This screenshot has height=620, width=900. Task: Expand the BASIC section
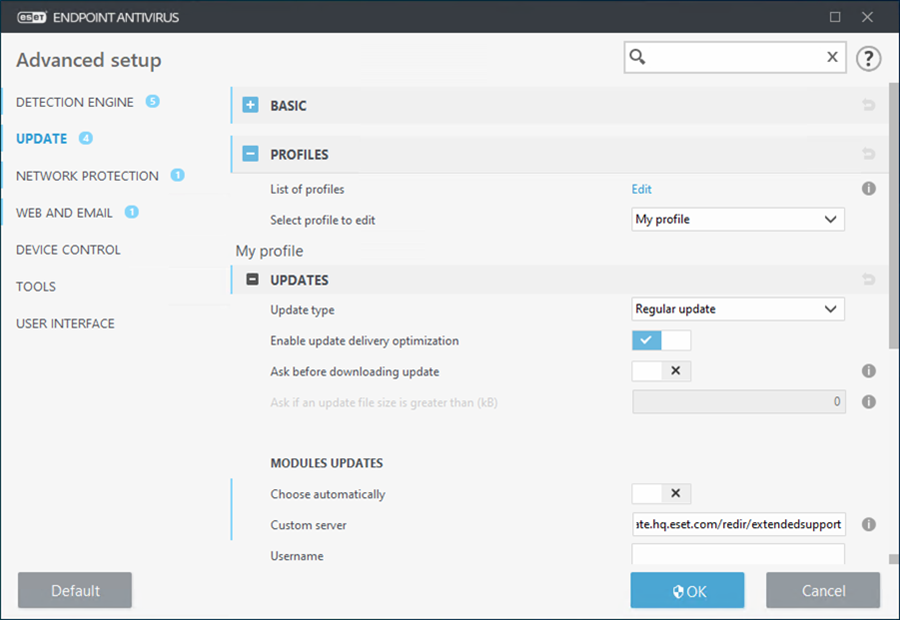coord(252,104)
